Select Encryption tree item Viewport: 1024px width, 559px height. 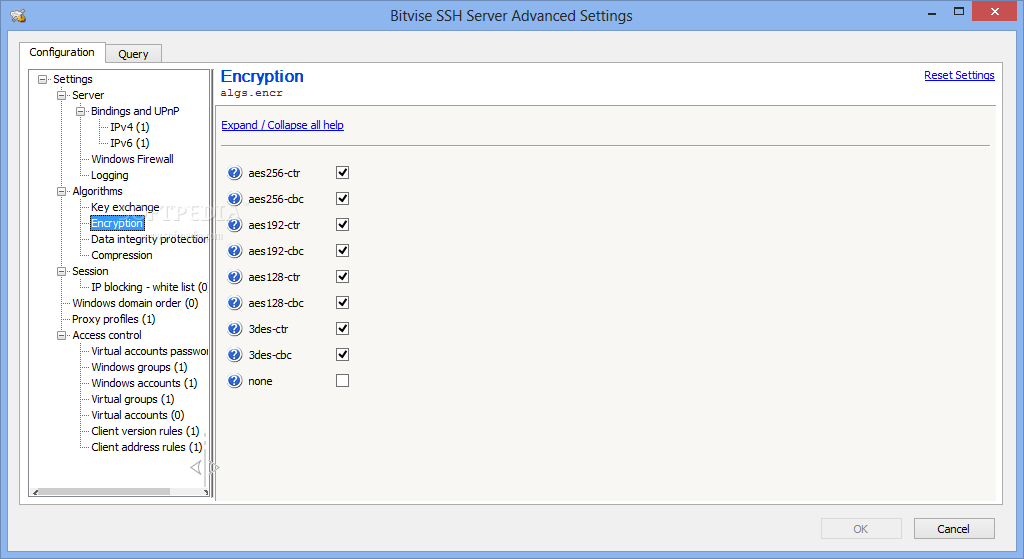click(117, 223)
